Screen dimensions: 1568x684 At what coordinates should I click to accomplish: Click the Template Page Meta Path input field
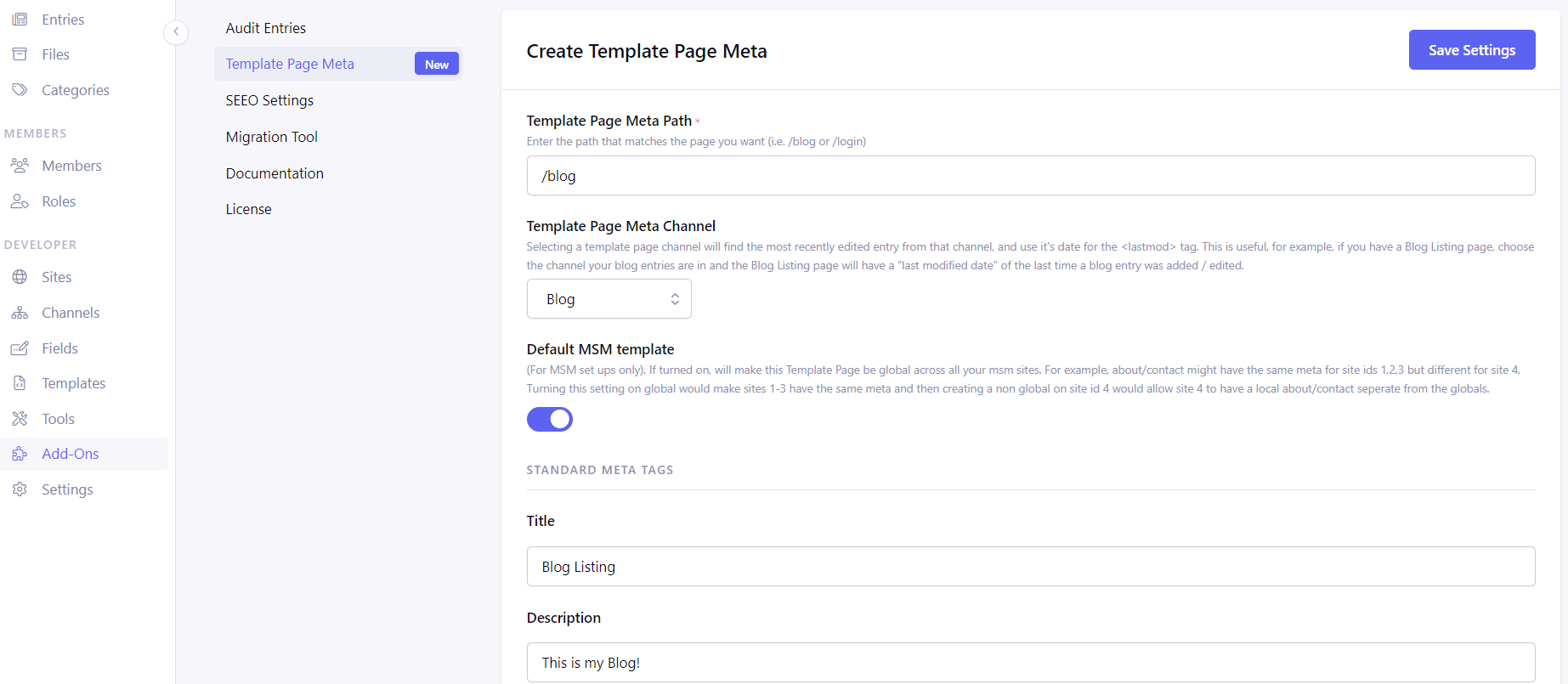click(1031, 176)
